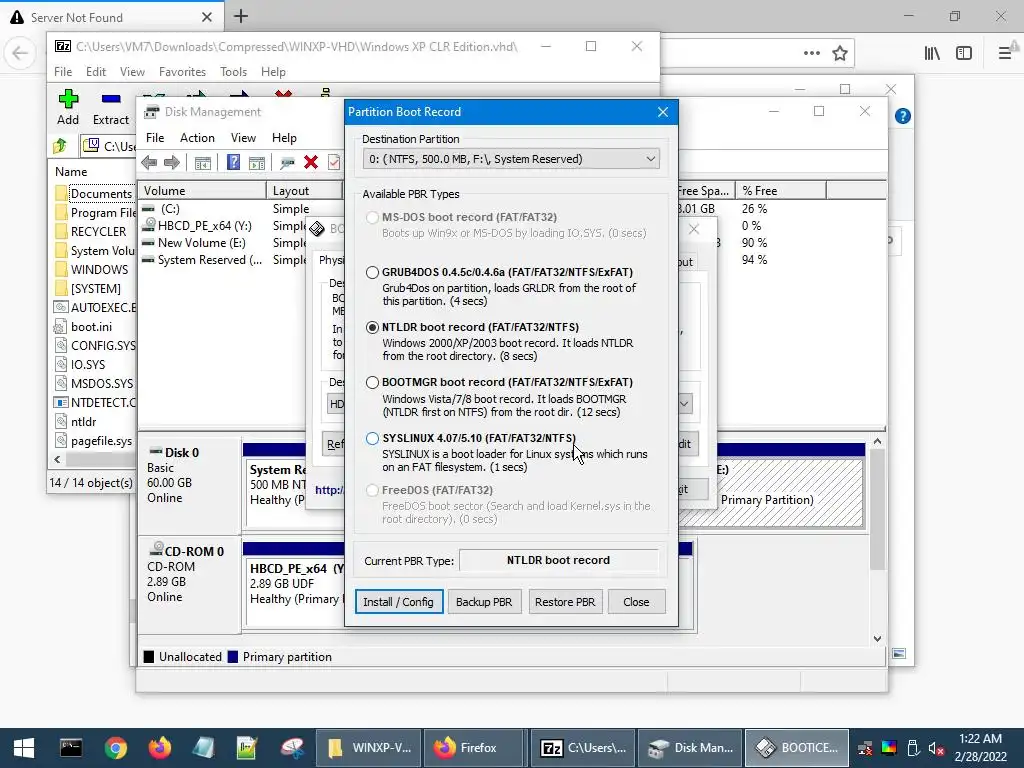
Task: Select New Volume (E:) volume row
Action: coord(201,243)
